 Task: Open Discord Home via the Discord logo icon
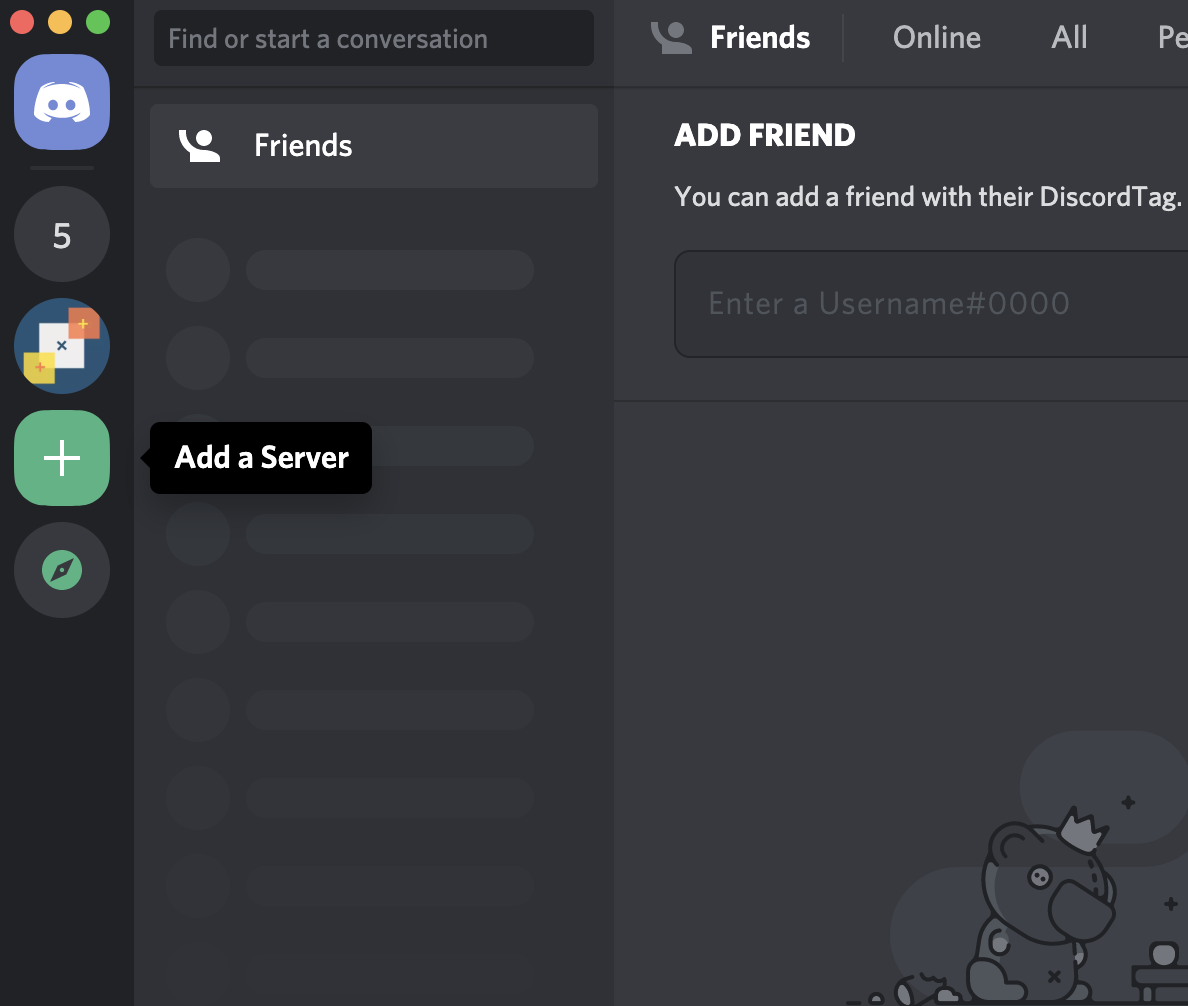tap(62, 102)
